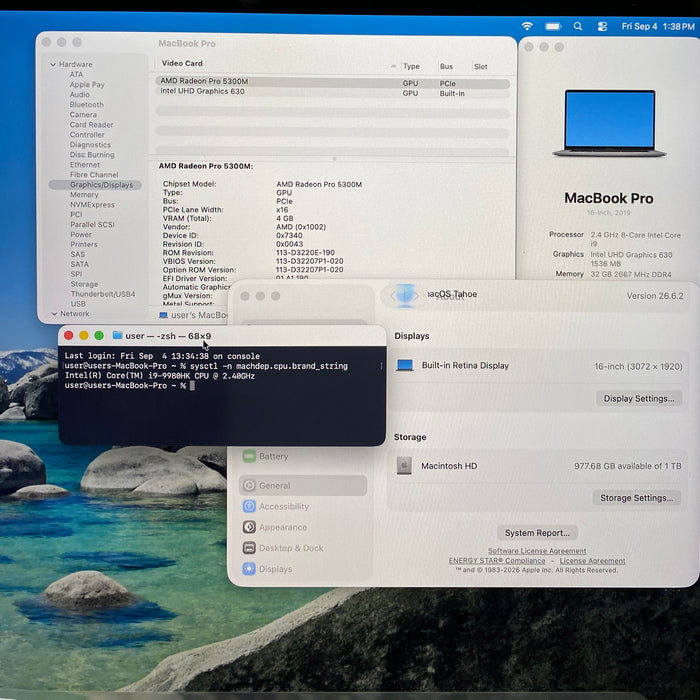Click the Macintosh HD drive icon
Image resolution: width=700 pixels, height=700 pixels.
click(x=404, y=466)
